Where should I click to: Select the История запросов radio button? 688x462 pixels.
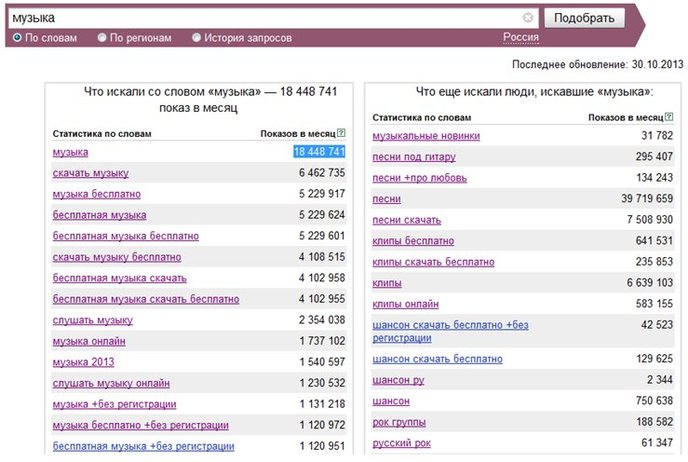coord(197,38)
